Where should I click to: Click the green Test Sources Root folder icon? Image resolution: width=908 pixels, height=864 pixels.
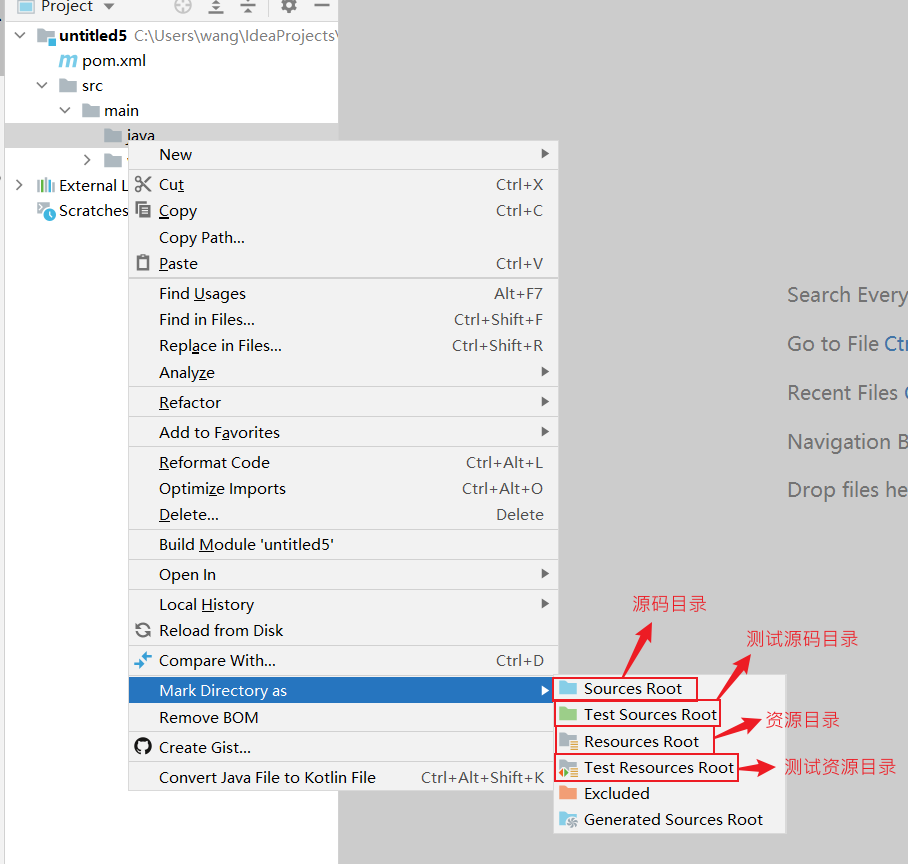click(x=568, y=714)
